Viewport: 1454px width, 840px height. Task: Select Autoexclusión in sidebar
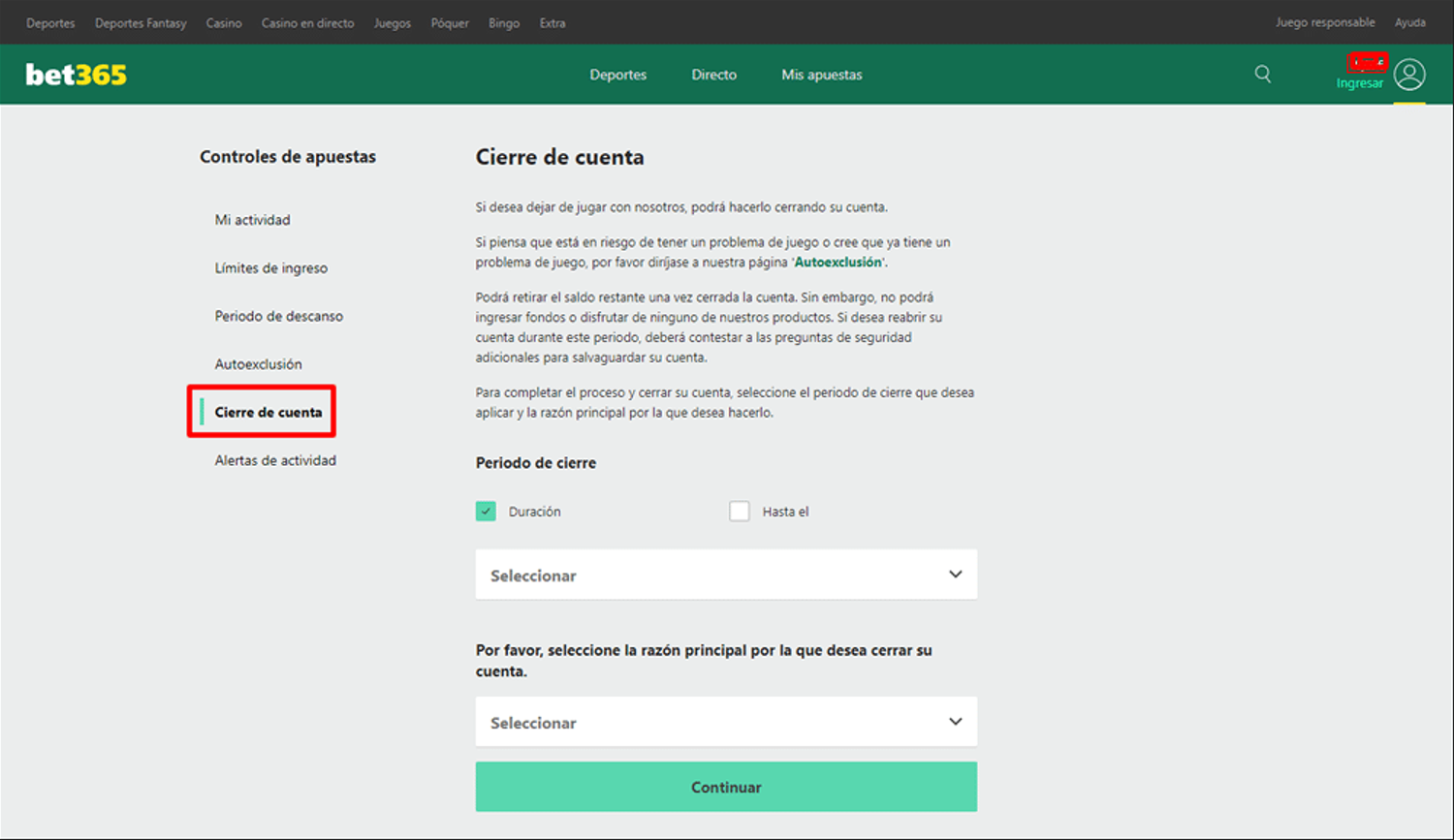coord(259,364)
